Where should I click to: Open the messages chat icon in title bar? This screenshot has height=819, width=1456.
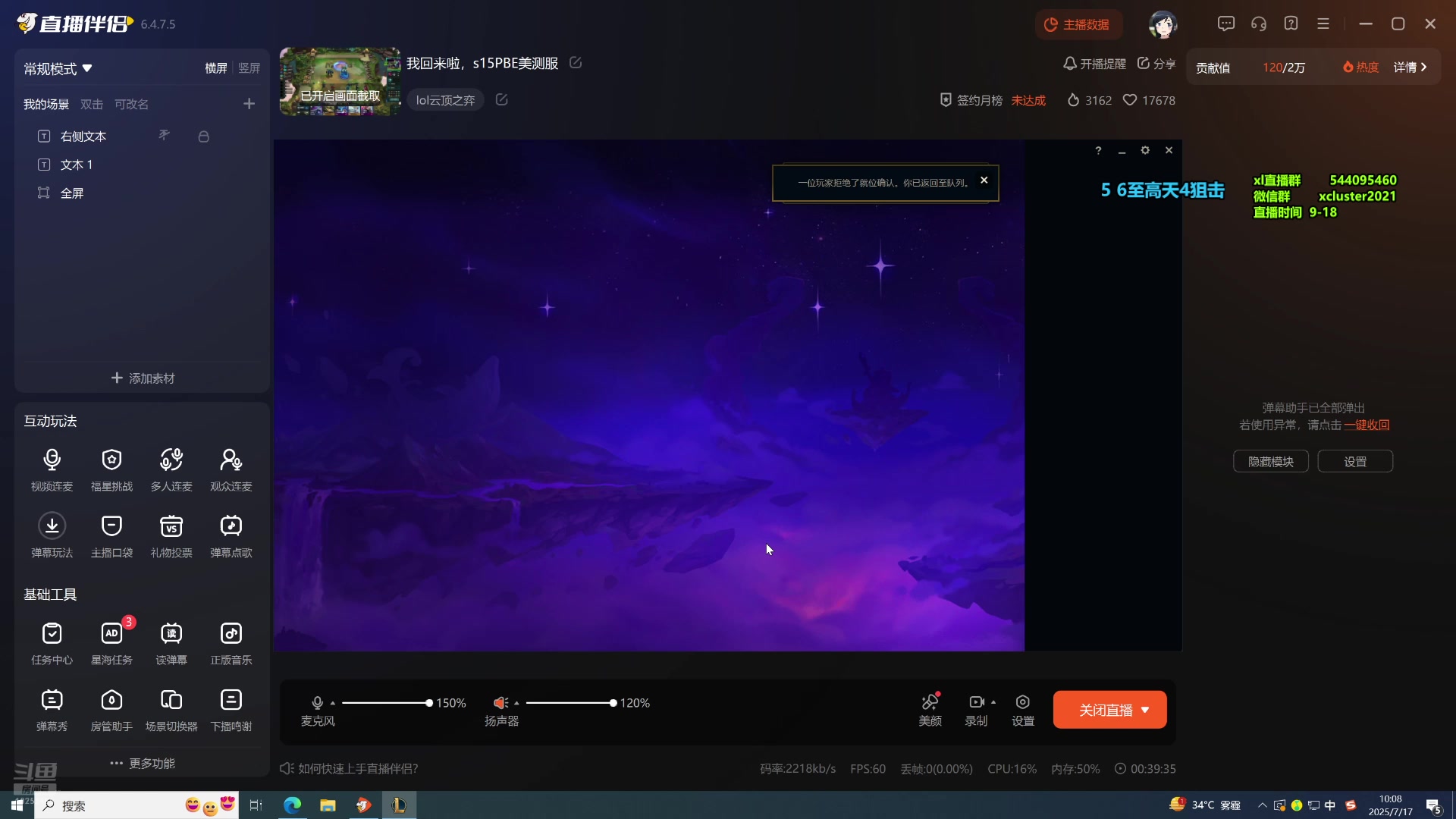pos(1226,24)
